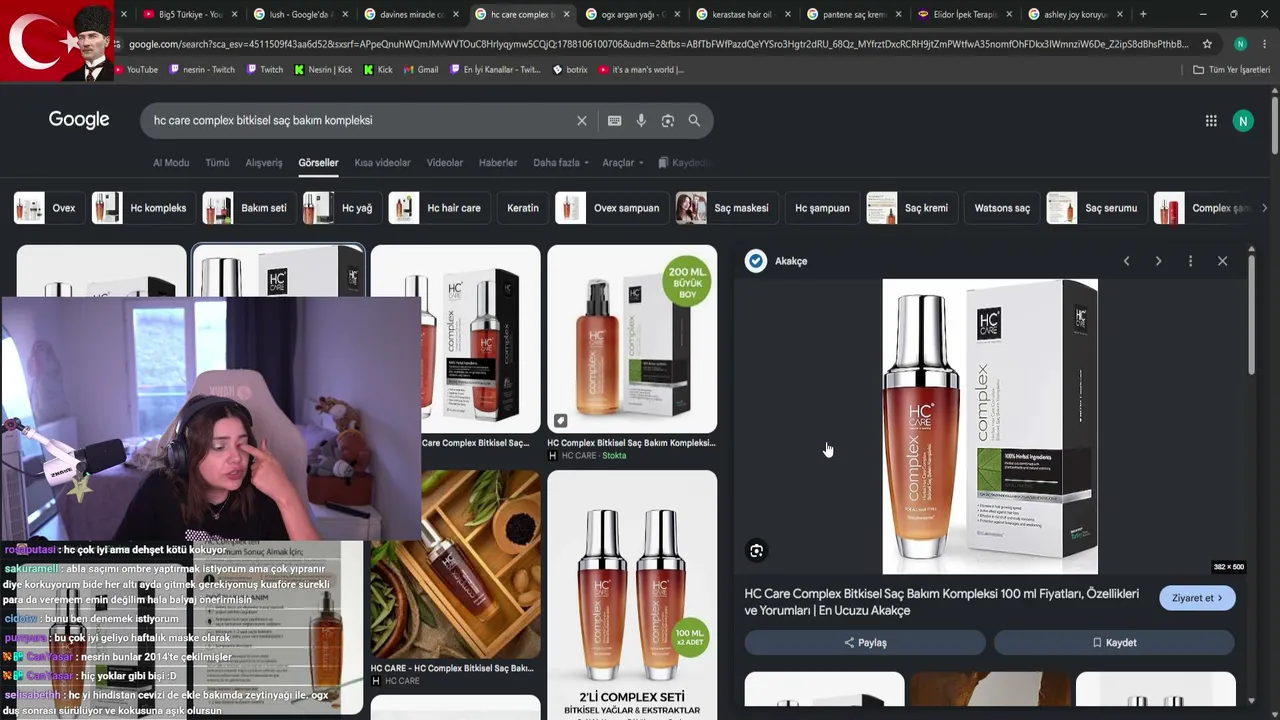Share the image with Paylaş

click(865, 643)
